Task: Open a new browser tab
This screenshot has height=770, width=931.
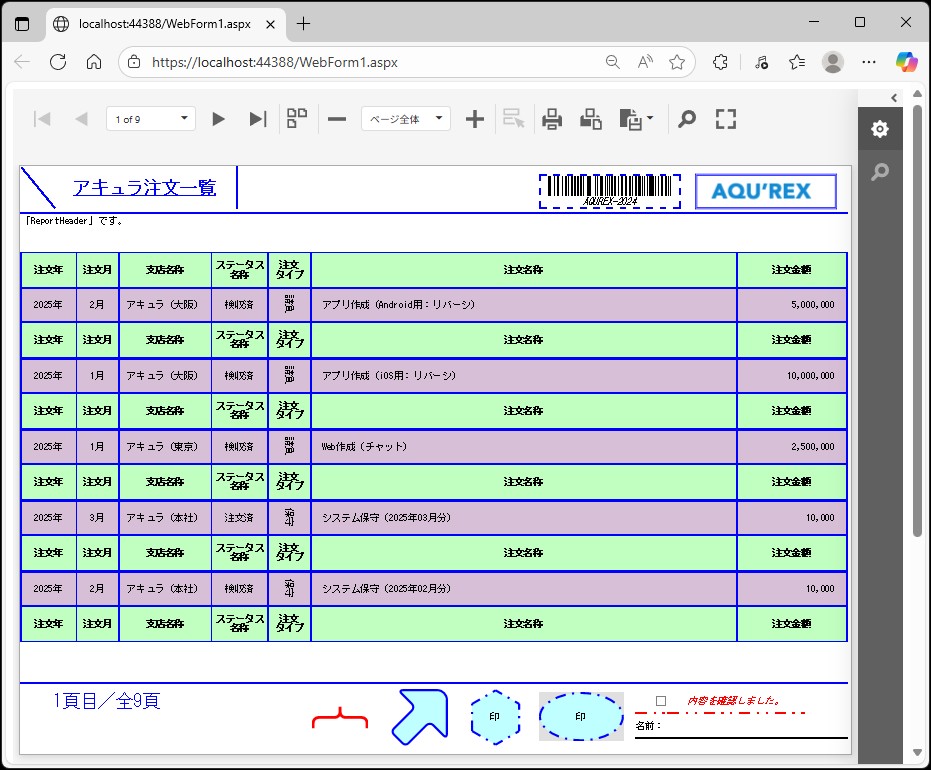Action: pyautogui.click(x=304, y=23)
